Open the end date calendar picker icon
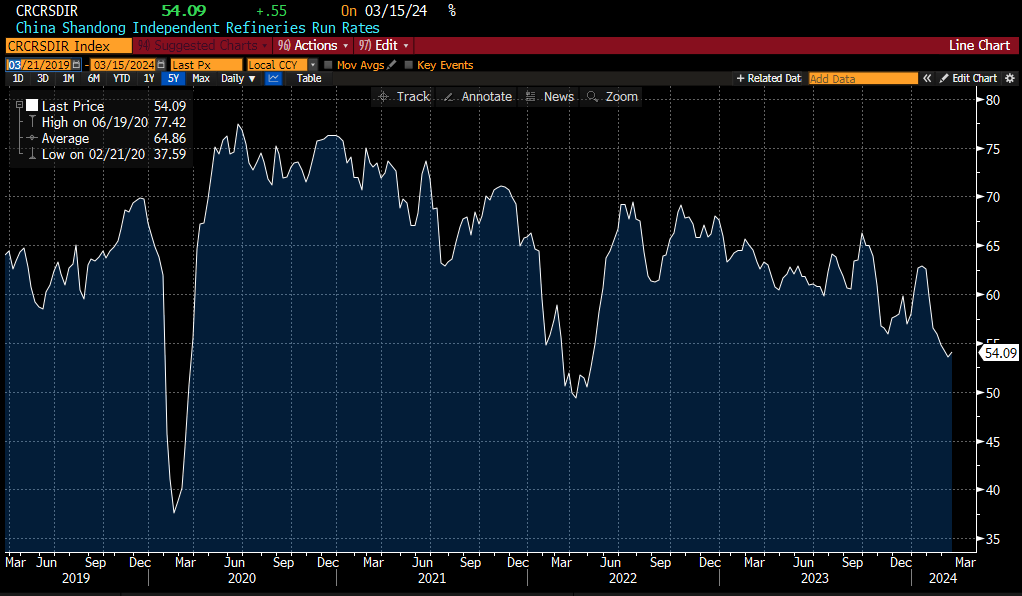Image resolution: width=1022 pixels, height=596 pixels. [161, 65]
